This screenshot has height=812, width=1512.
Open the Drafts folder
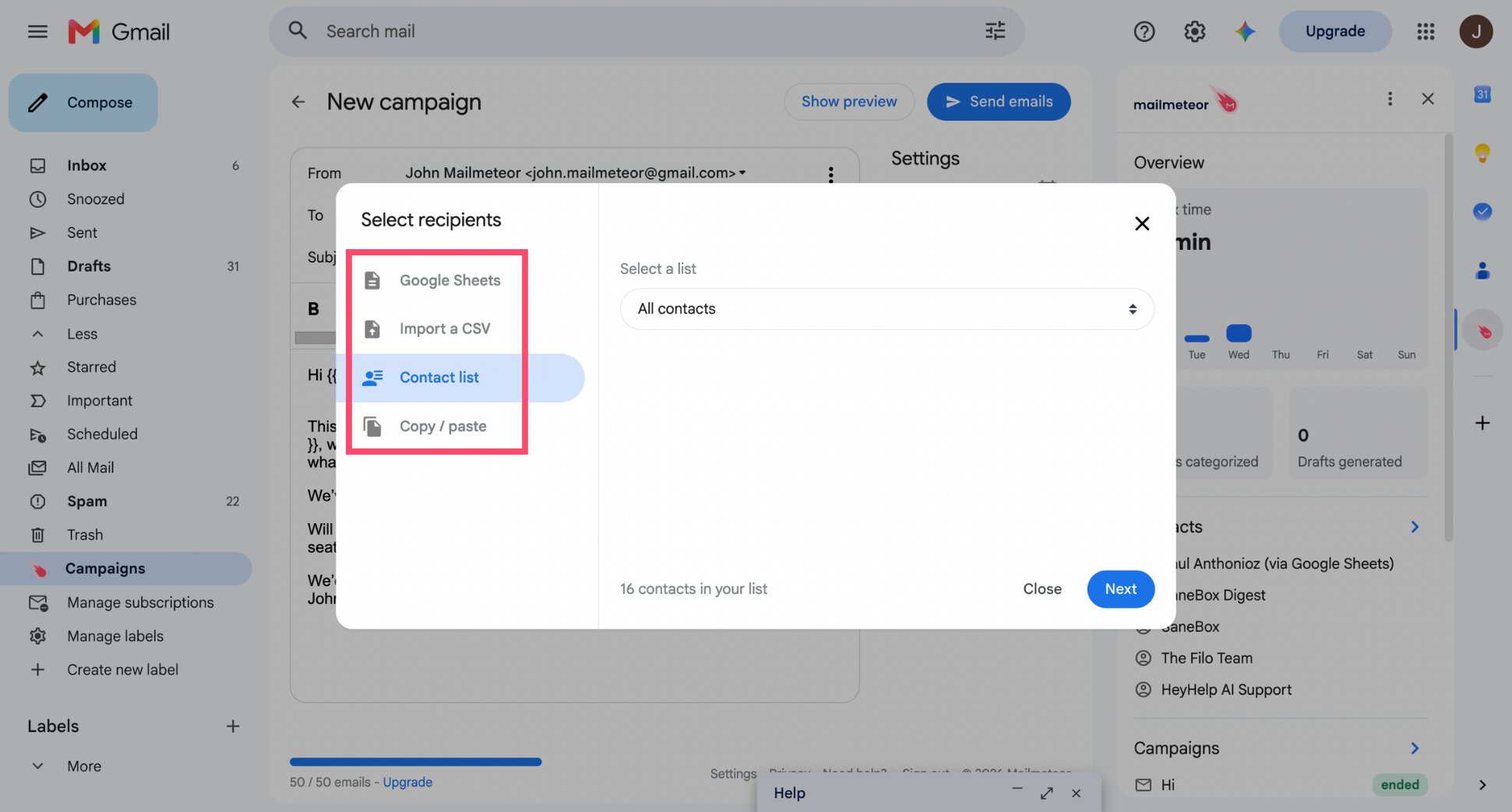[x=125, y=266]
